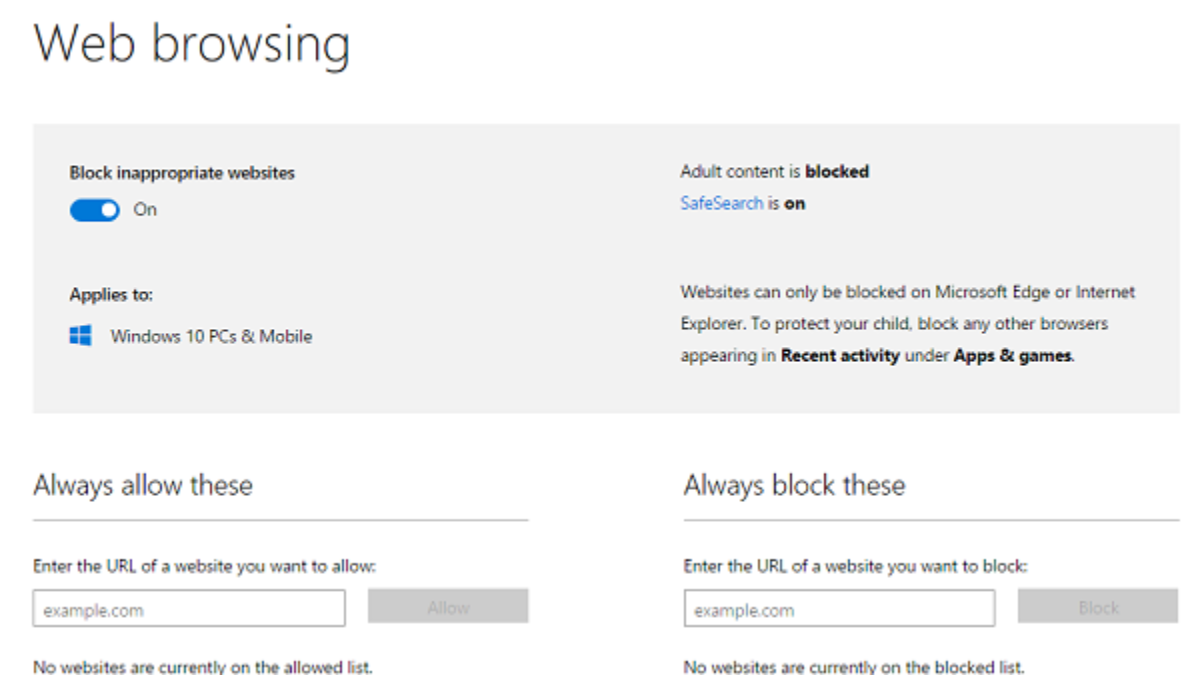Click the Windows logo icon
The image size is (1200, 675).
click(81, 336)
